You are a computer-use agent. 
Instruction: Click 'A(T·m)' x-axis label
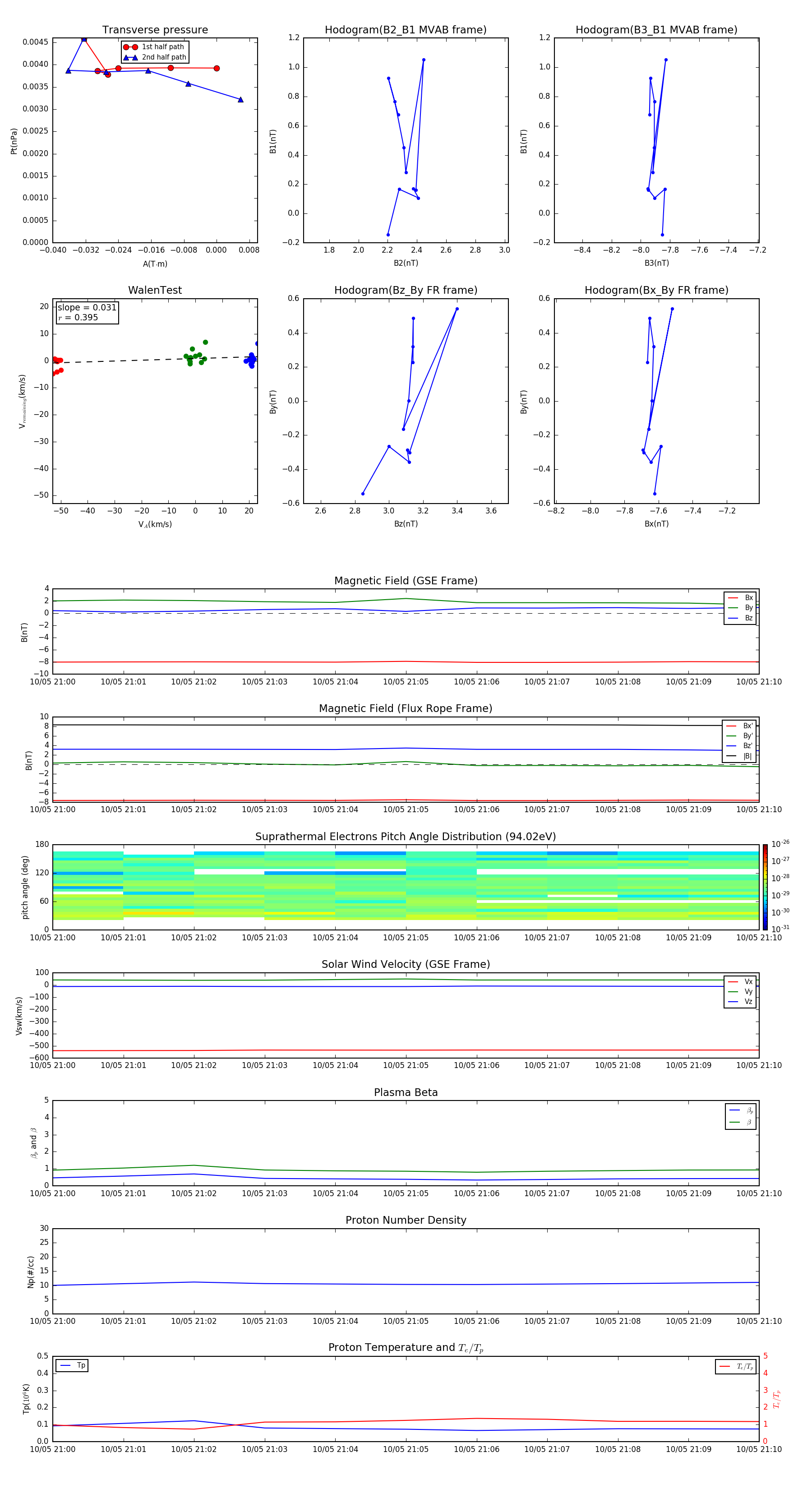(155, 264)
